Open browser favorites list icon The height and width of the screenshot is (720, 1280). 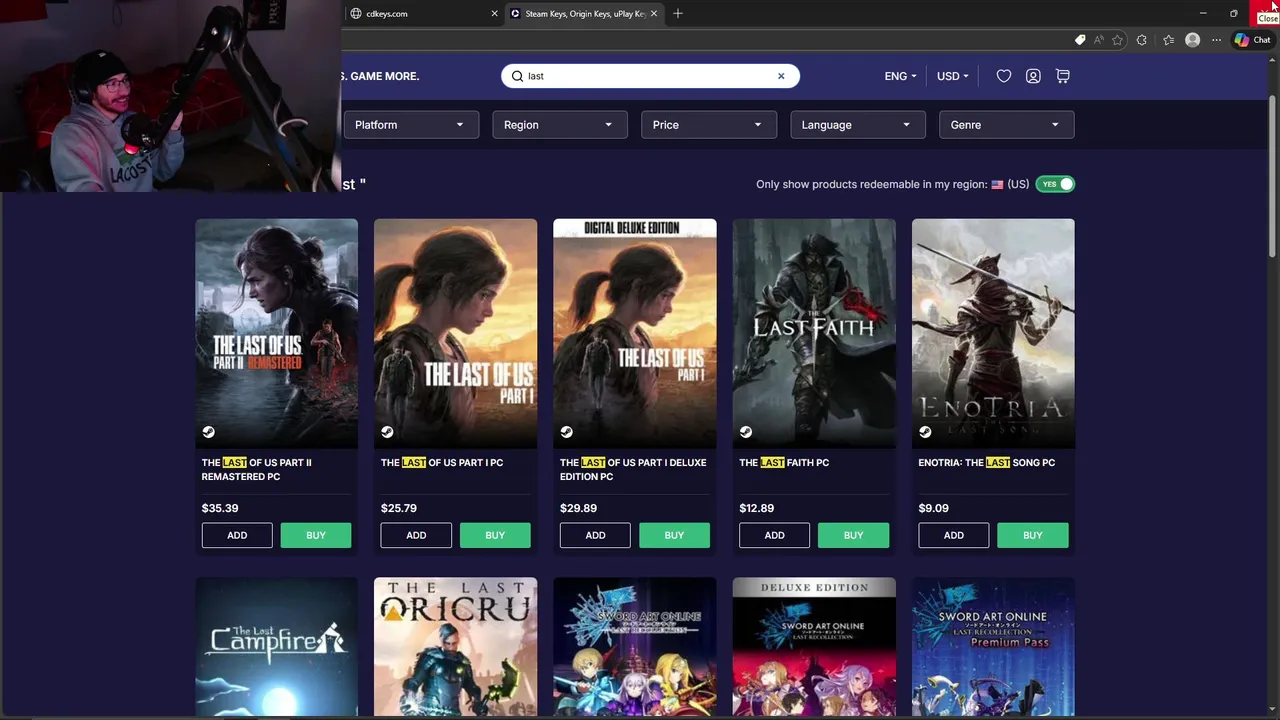(x=1168, y=40)
